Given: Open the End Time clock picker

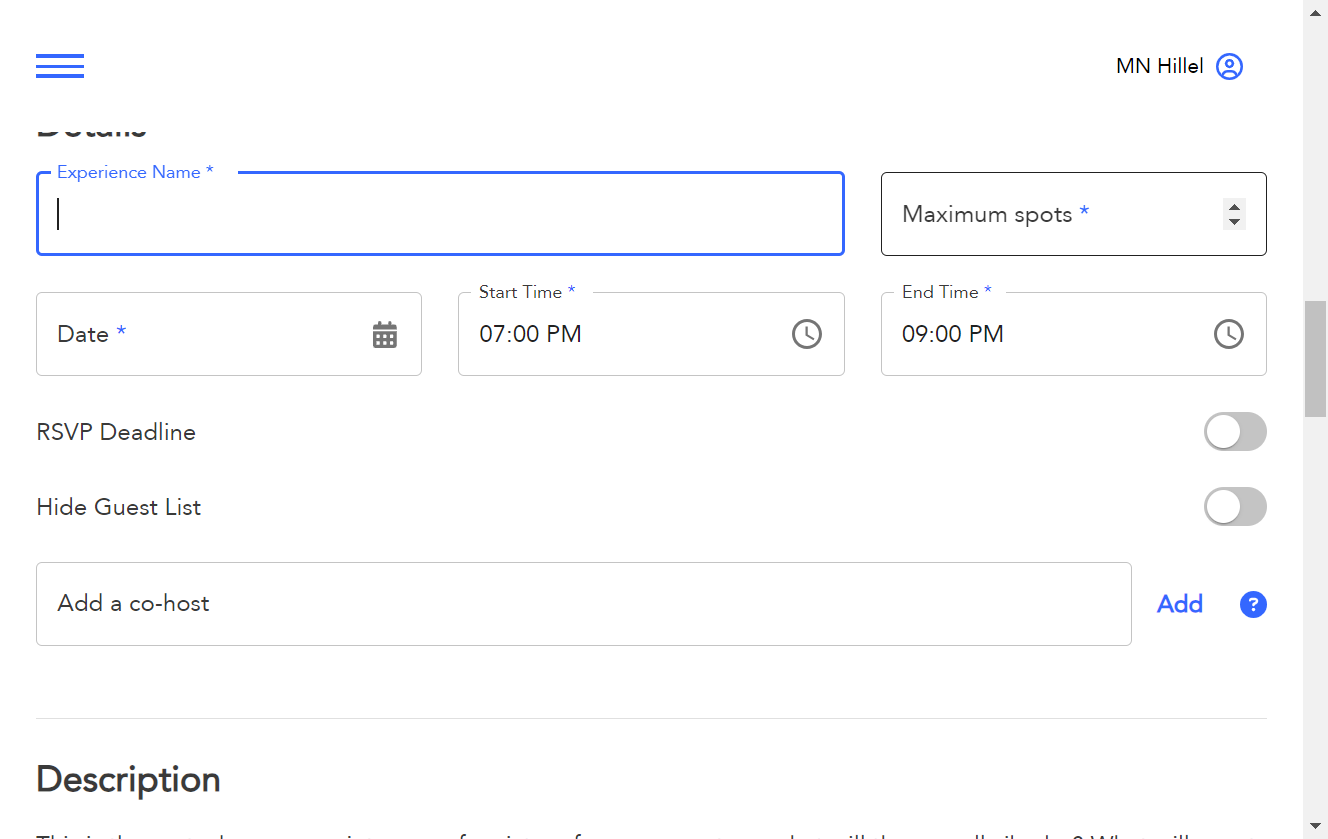Looking at the screenshot, I should click(x=1229, y=334).
